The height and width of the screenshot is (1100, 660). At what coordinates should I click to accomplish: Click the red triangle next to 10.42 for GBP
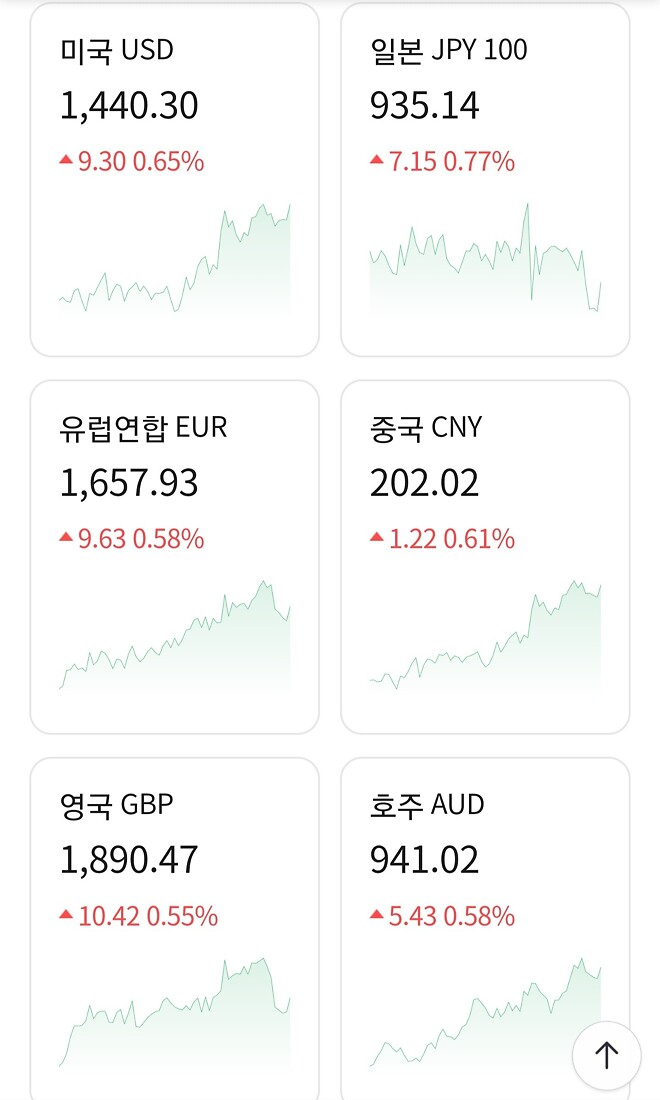click(65, 915)
